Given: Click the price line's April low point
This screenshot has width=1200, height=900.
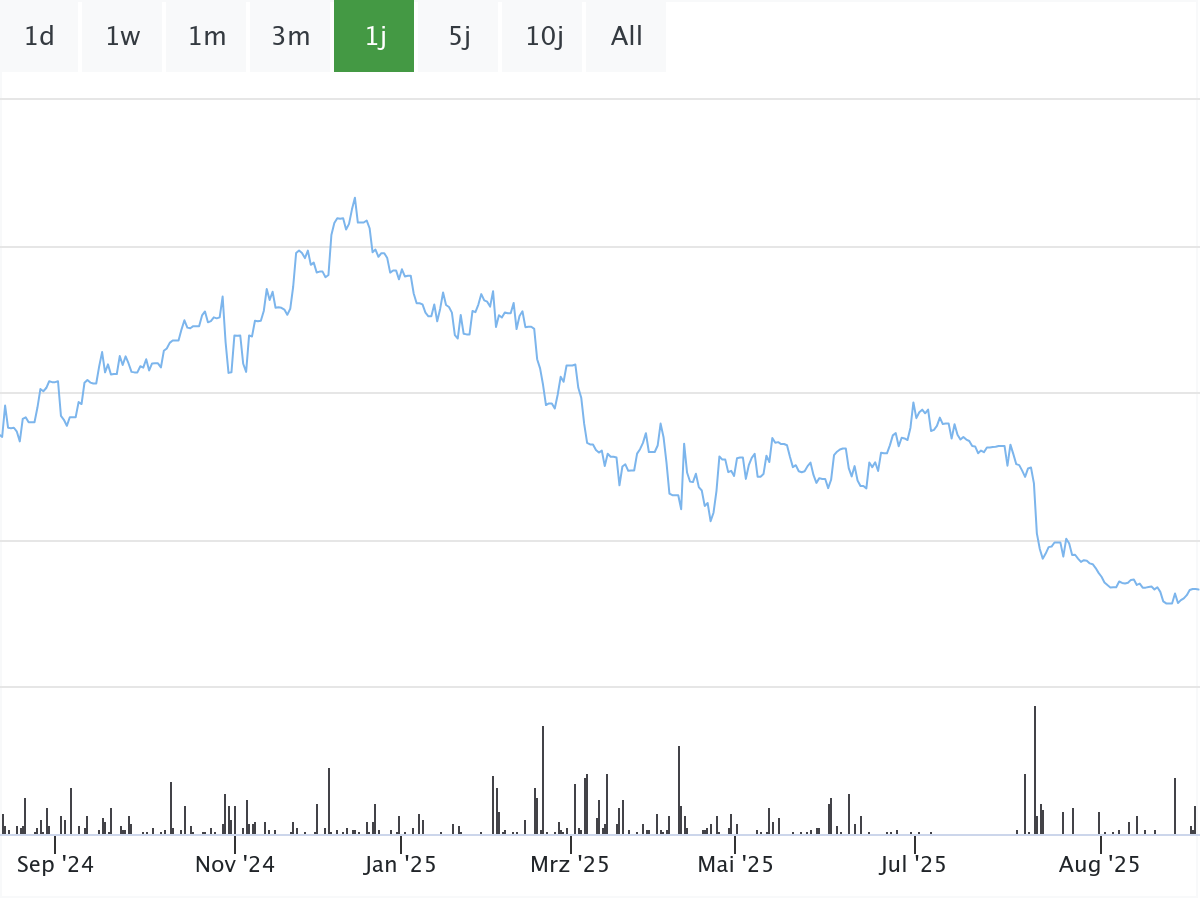Looking at the screenshot, I should [711, 521].
